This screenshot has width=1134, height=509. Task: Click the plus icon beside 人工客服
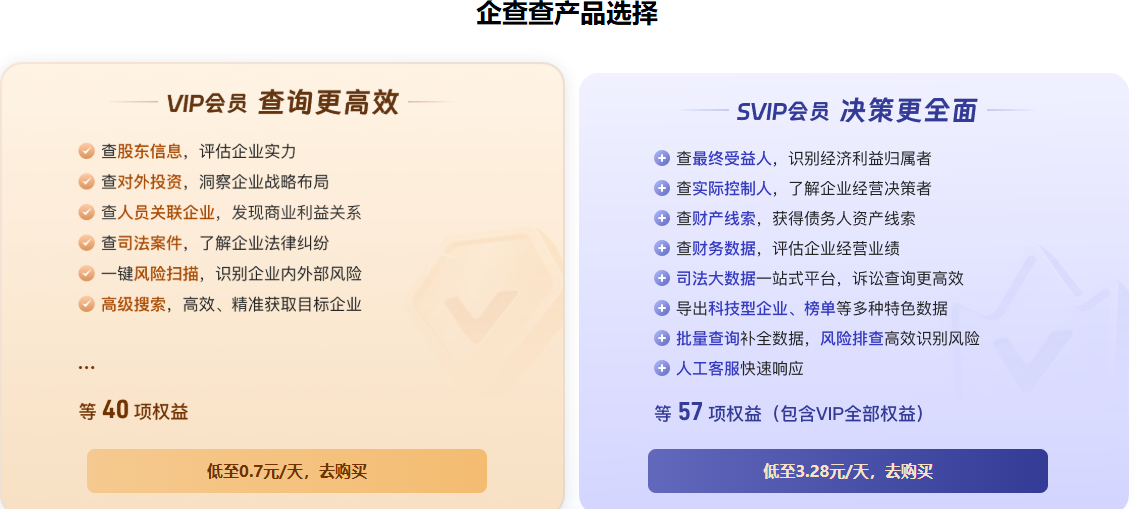pos(661,368)
